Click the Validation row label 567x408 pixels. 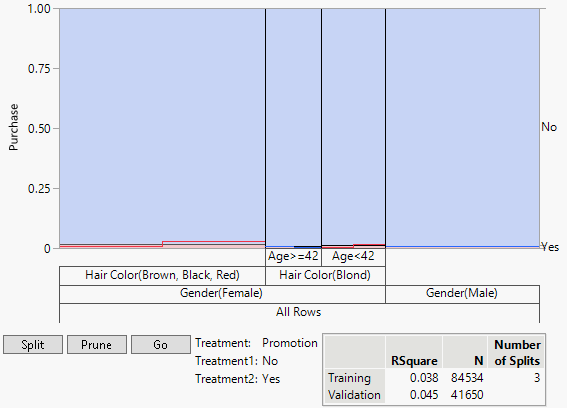354,395
